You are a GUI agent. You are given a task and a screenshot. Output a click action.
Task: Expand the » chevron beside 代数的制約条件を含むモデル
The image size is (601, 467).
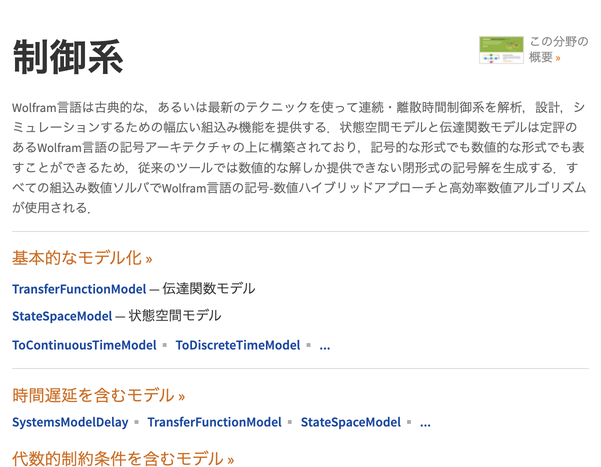pos(230,460)
